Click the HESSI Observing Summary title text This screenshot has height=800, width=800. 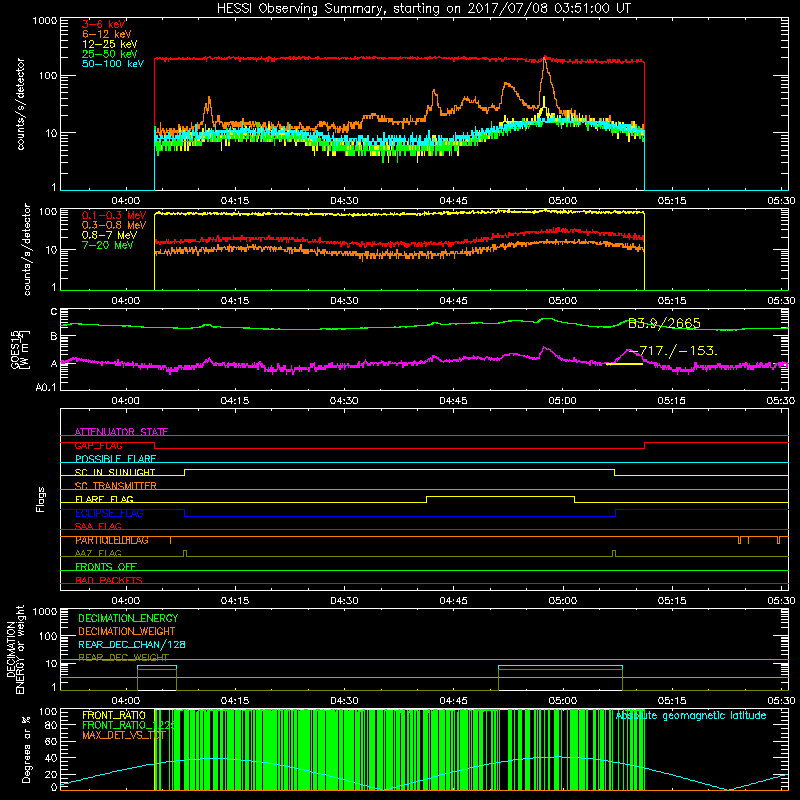[x=423, y=8]
